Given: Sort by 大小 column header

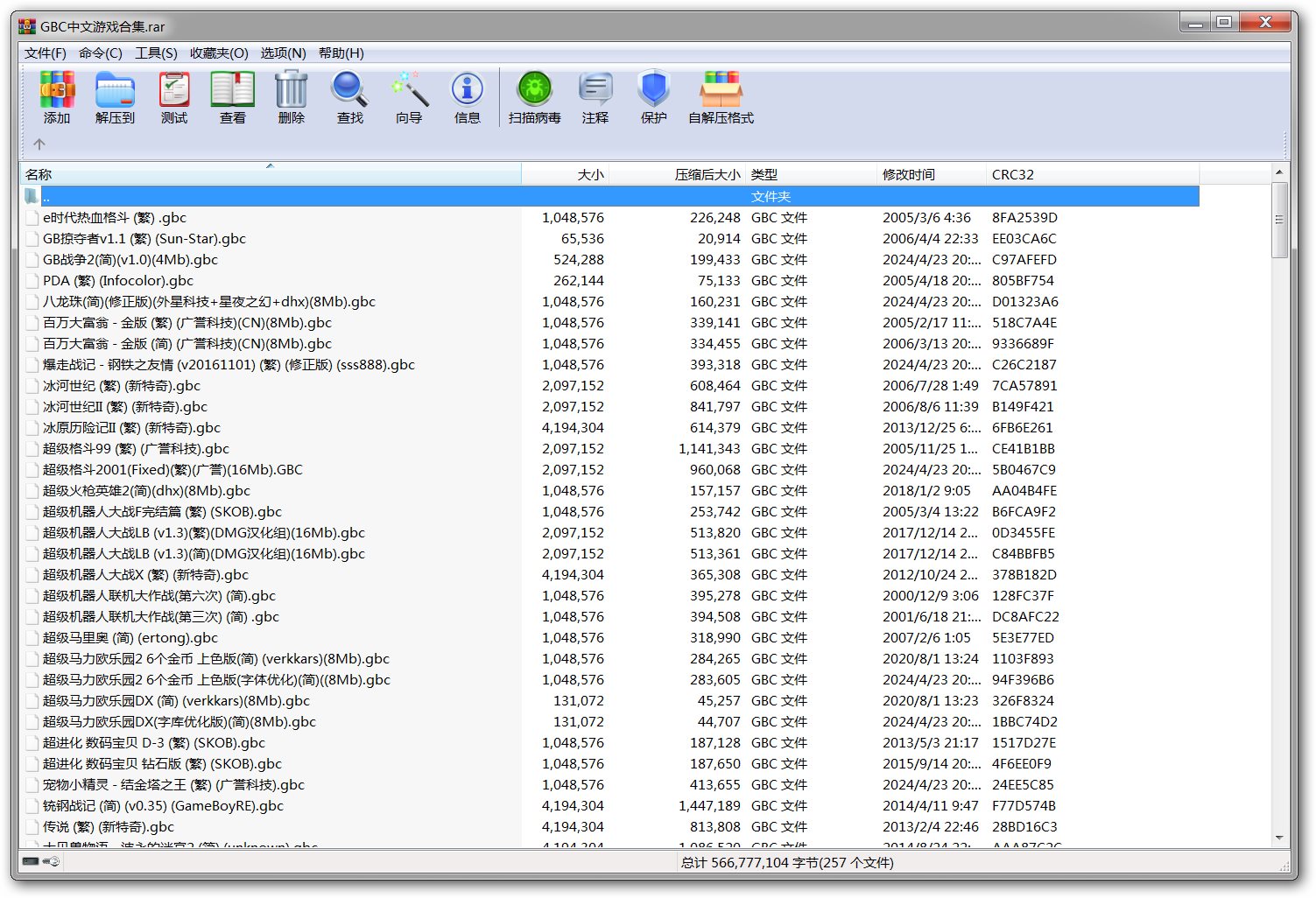Looking at the screenshot, I should point(565,174).
